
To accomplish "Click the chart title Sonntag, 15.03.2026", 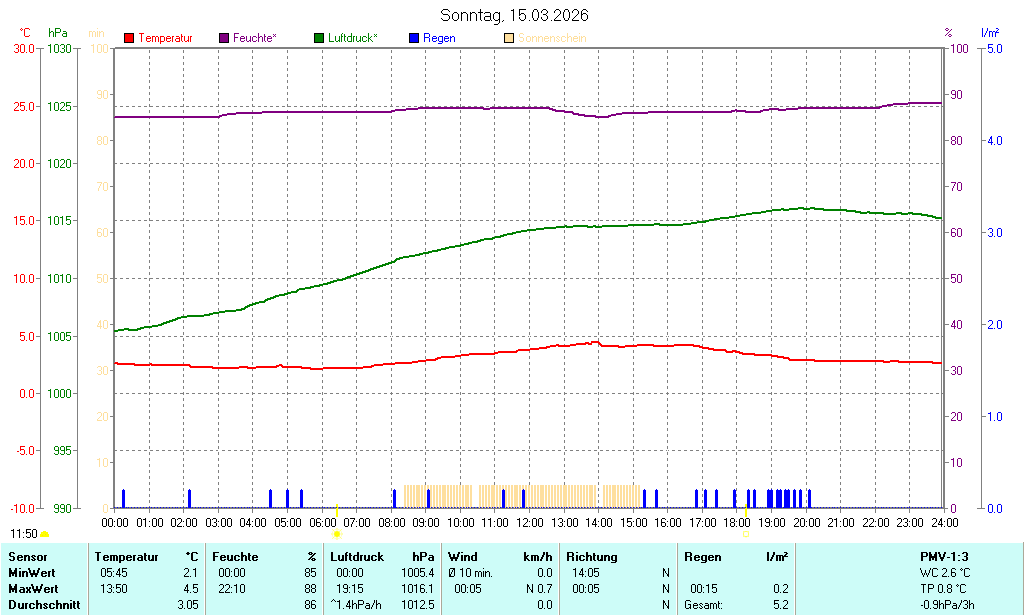I will (514, 15).
